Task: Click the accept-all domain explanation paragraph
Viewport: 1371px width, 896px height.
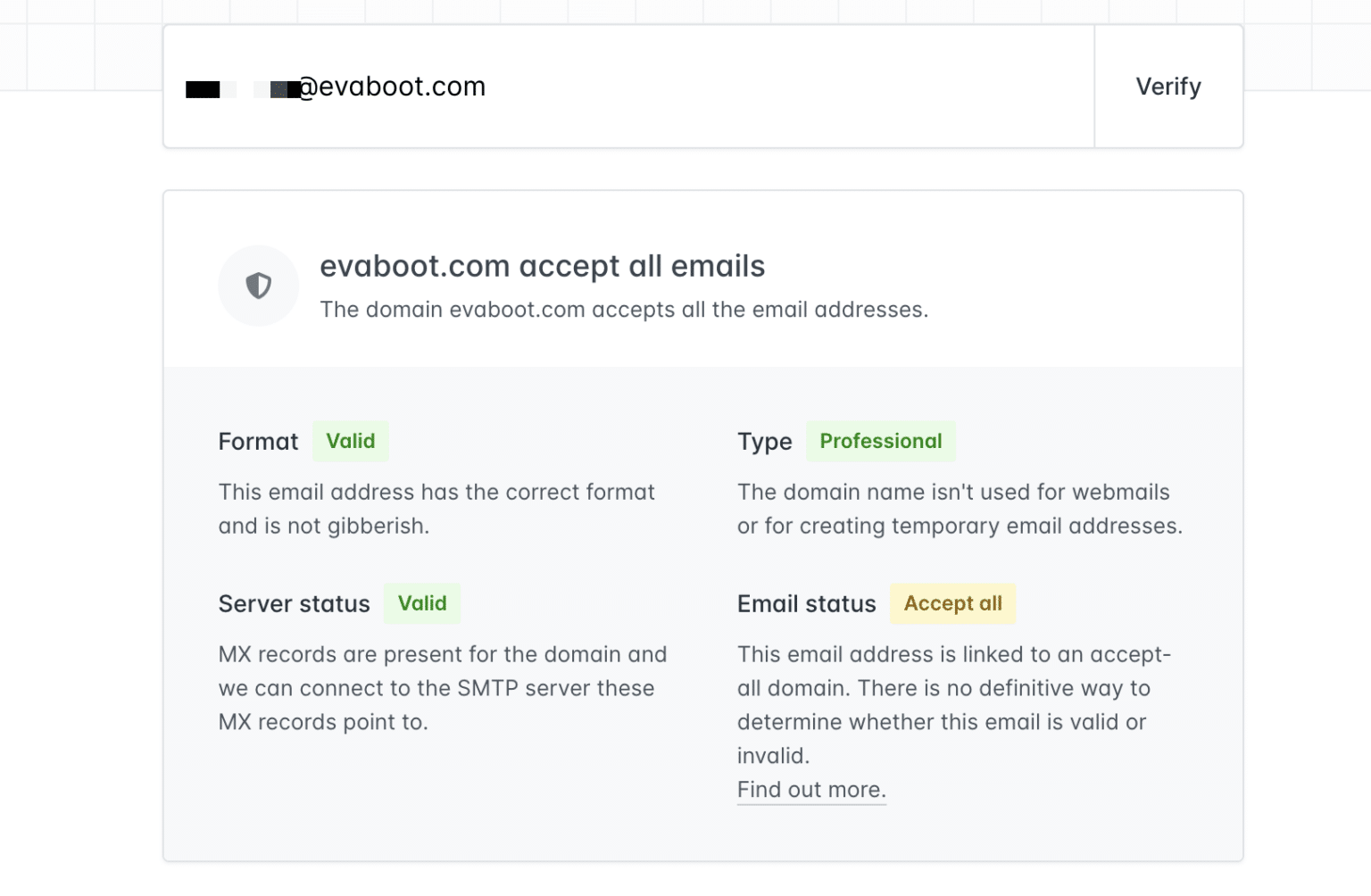Action: (954, 704)
